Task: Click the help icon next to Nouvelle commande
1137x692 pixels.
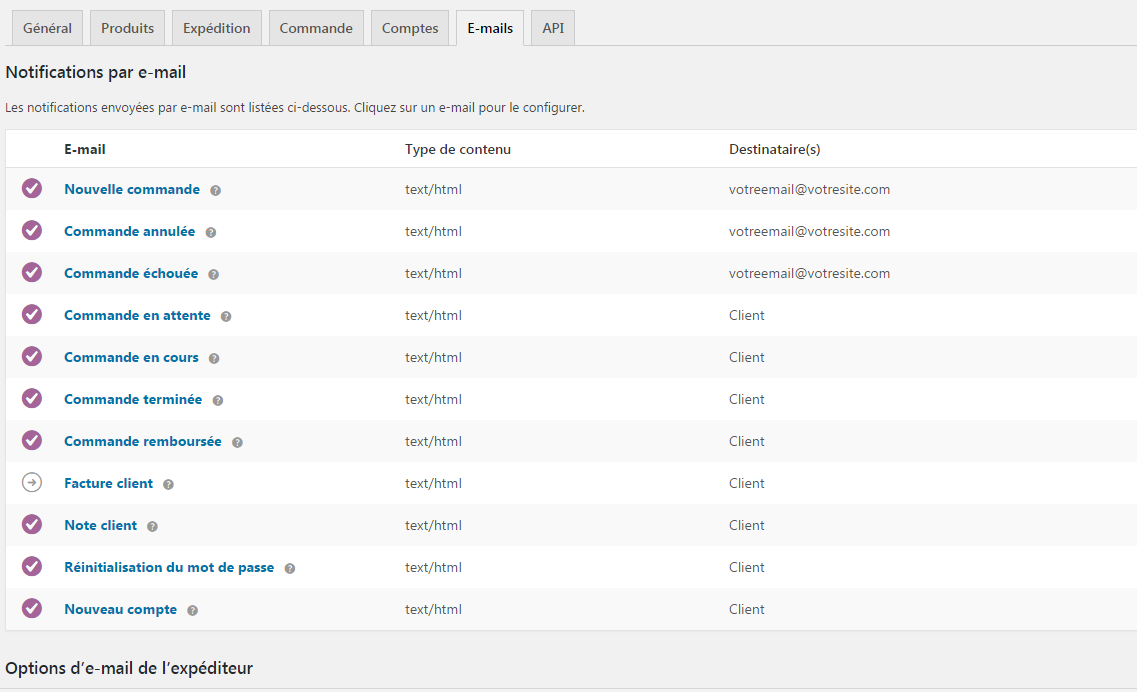Action: [x=216, y=189]
